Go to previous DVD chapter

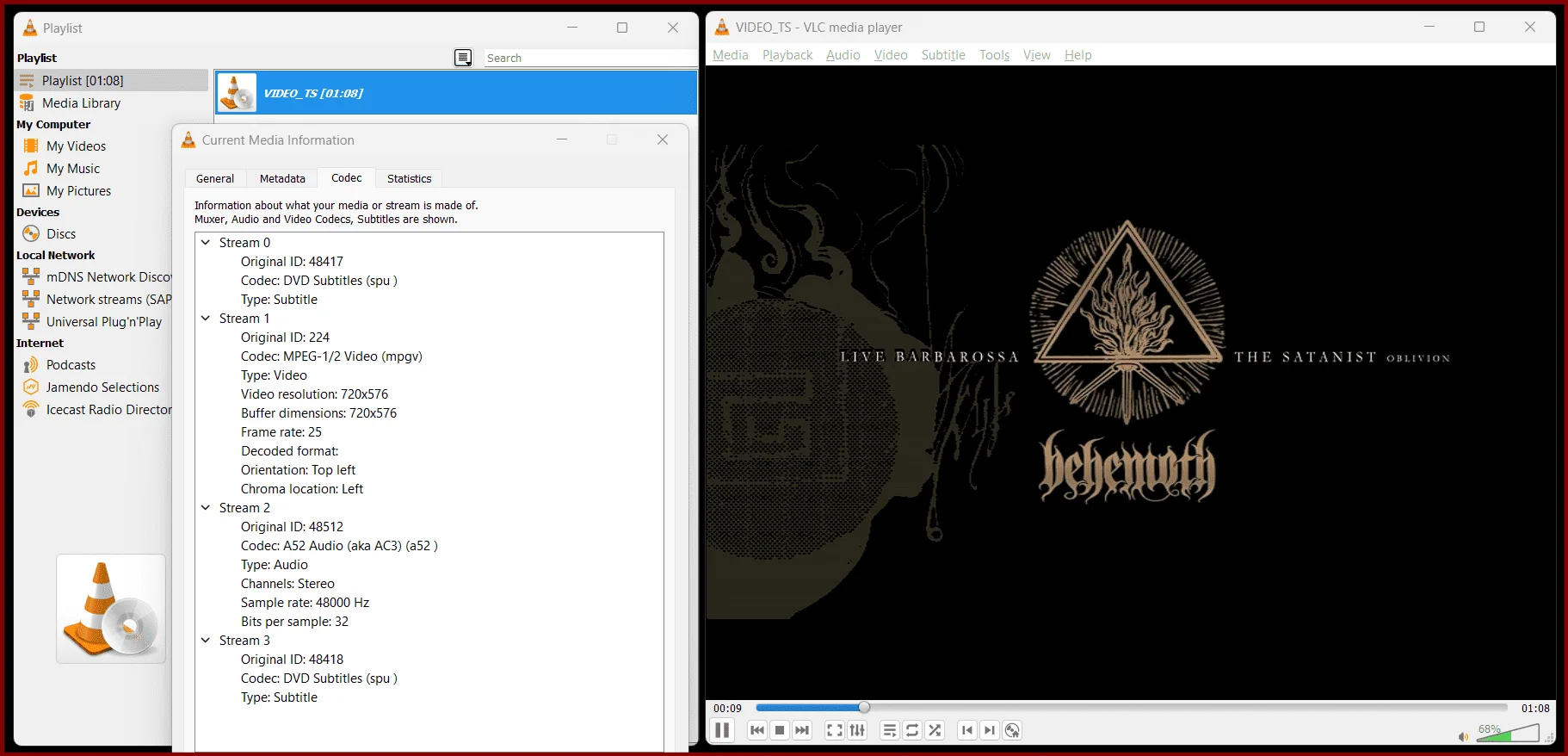[967, 730]
